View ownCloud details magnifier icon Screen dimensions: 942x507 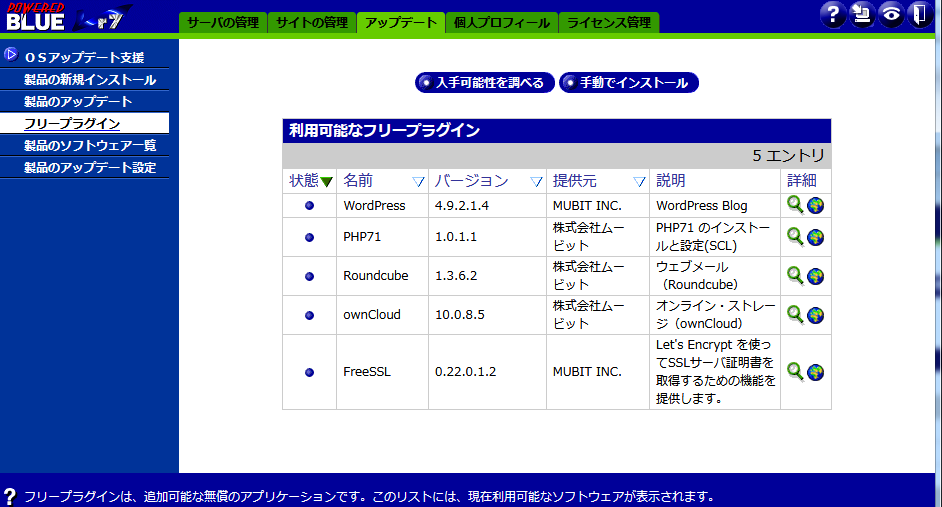tap(795, 315)
